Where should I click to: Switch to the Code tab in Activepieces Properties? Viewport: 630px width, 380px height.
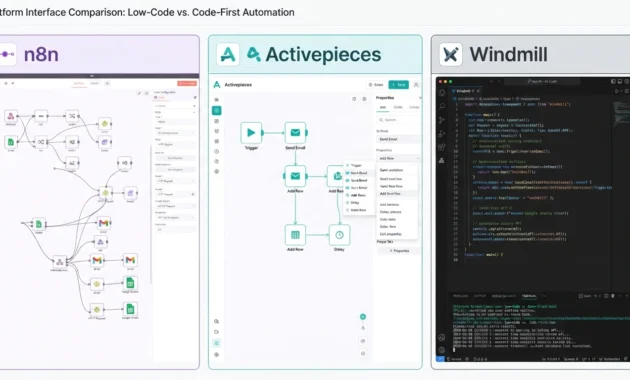[398, 107]
